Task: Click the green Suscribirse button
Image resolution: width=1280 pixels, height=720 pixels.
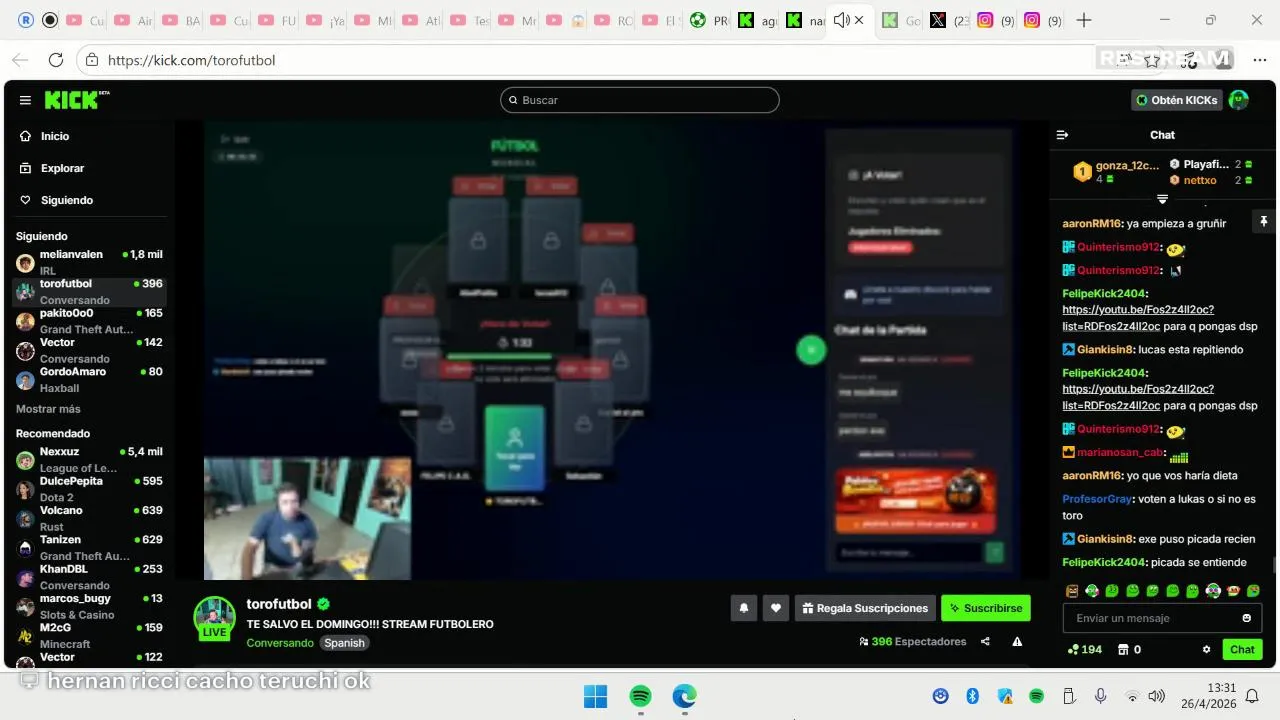Action: pyautogui.click(x=985, y=608)
